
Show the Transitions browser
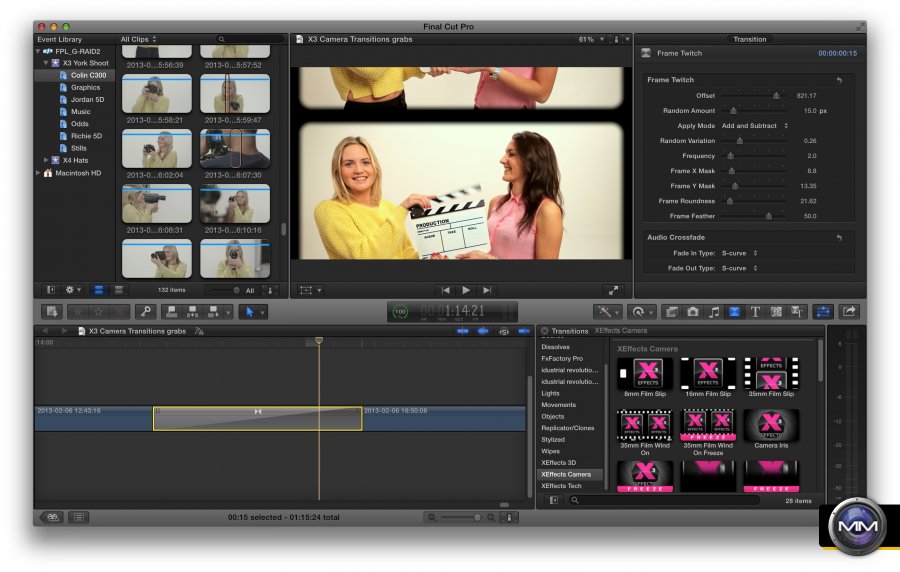click(735, 312)
